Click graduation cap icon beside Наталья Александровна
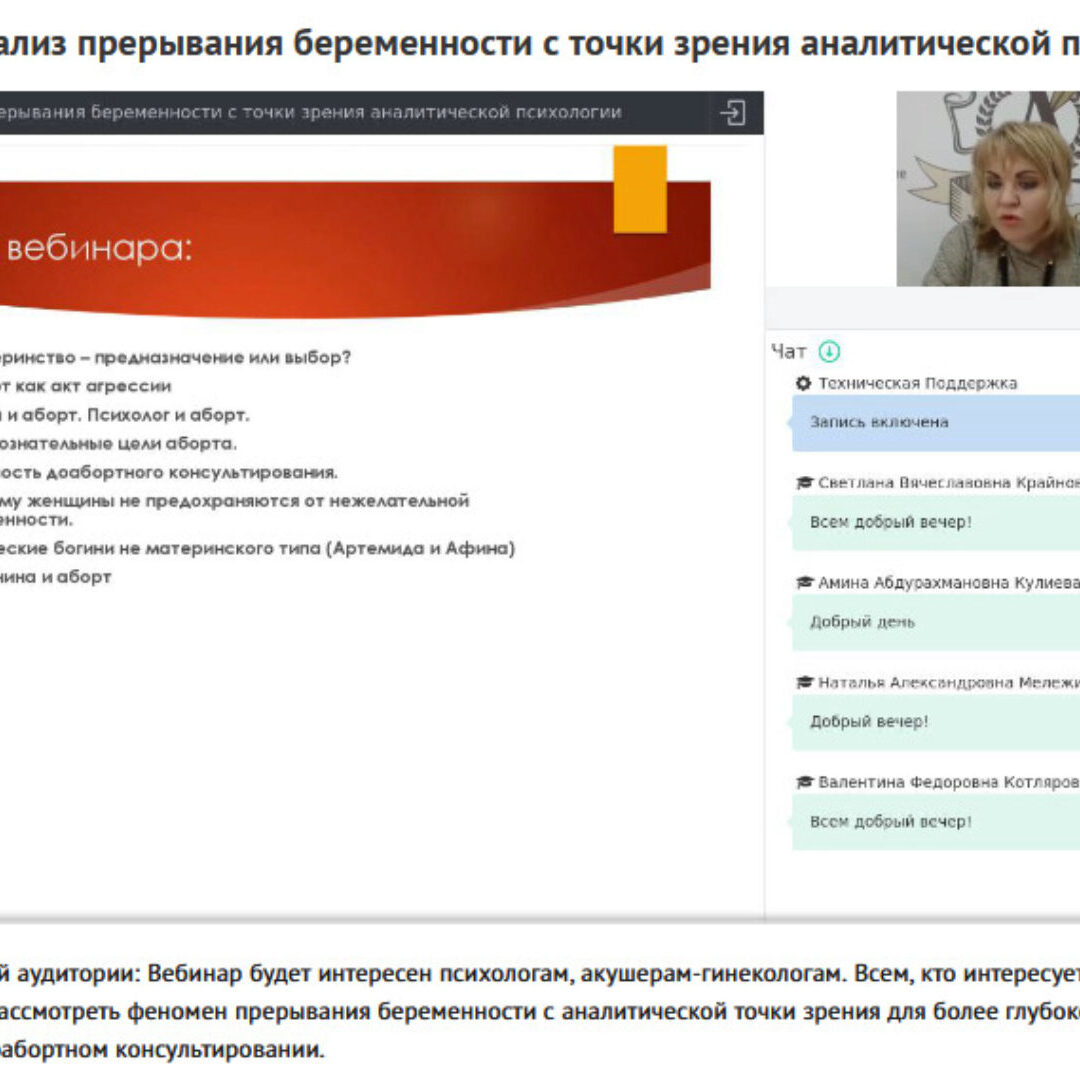The image size is (1080, 1080). (803, 683)
